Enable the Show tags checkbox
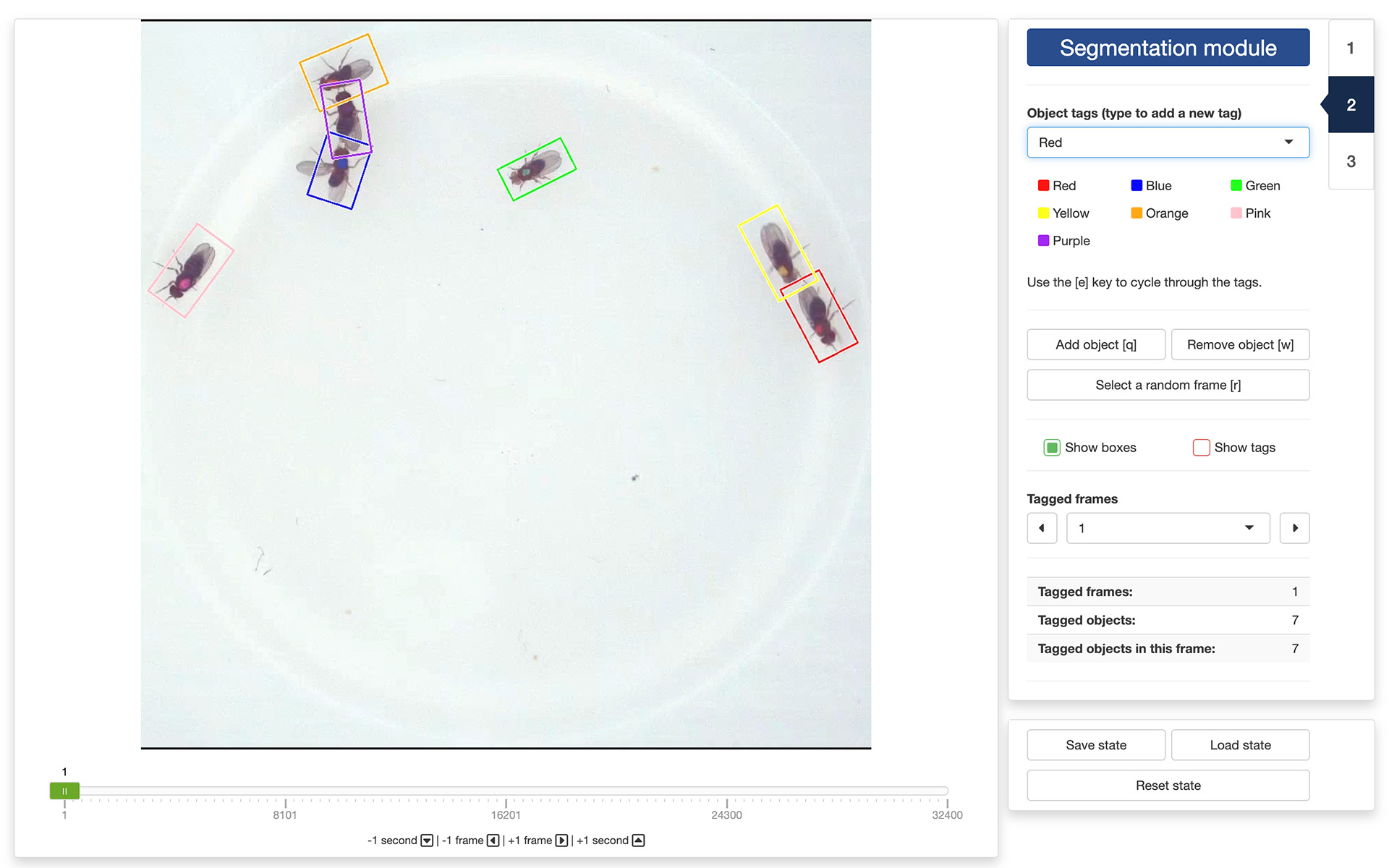 tap(1201, 448)
